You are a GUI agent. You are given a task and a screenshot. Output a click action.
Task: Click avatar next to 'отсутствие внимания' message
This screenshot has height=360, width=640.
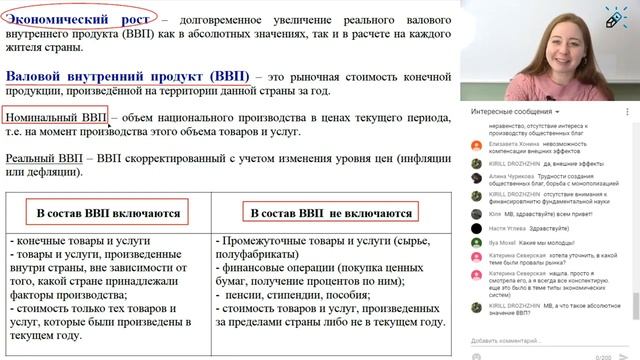click(x=476, y=196)
